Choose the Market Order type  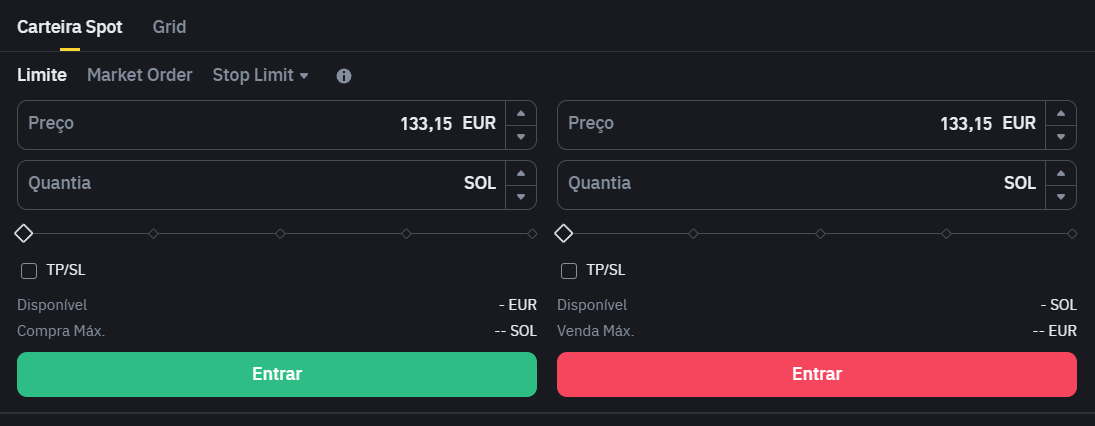[x=140, y=75]
